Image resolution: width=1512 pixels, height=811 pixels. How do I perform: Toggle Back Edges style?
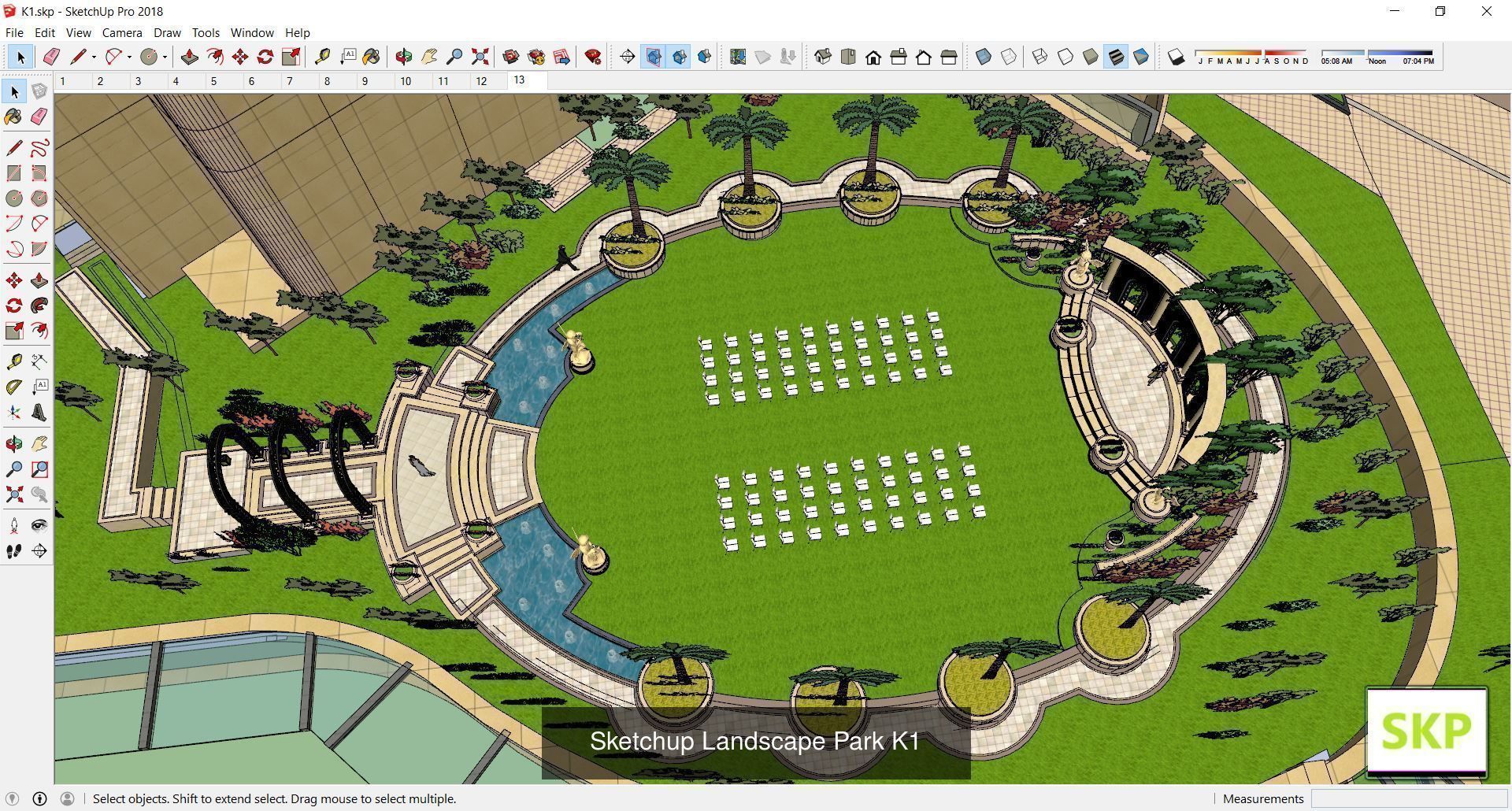coord(1009,57)
